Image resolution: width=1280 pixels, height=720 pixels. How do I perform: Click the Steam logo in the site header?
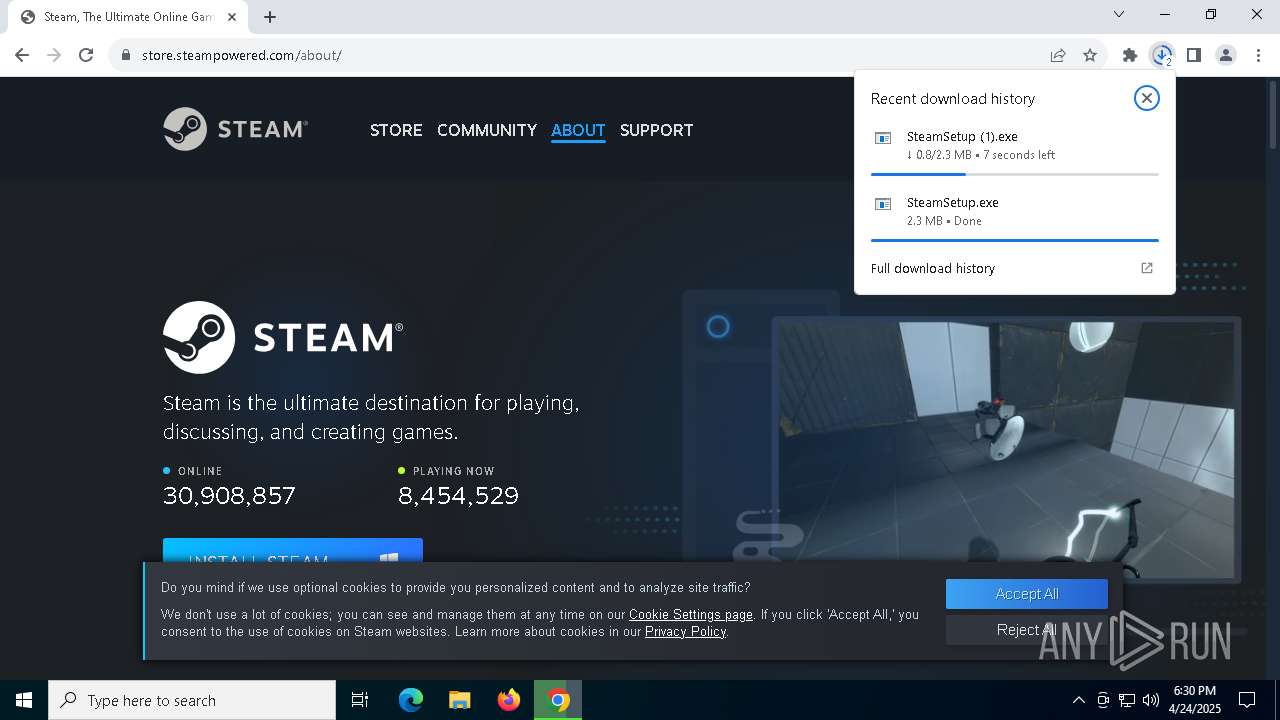pos(235,129)
